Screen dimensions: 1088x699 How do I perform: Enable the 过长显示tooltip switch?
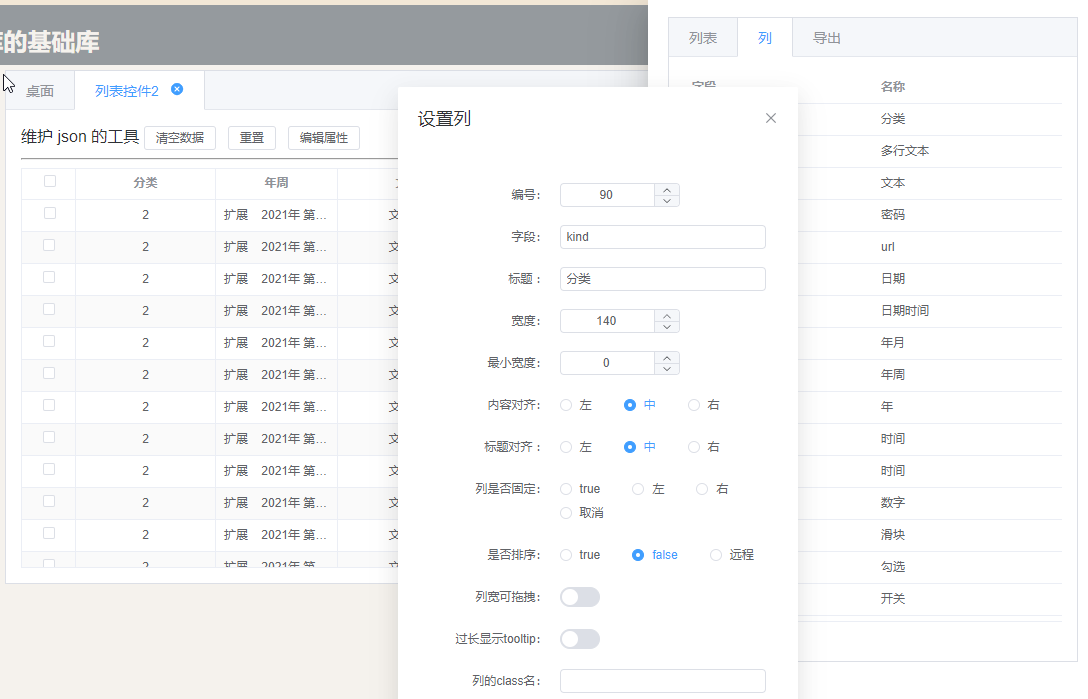tap(580, 638)
